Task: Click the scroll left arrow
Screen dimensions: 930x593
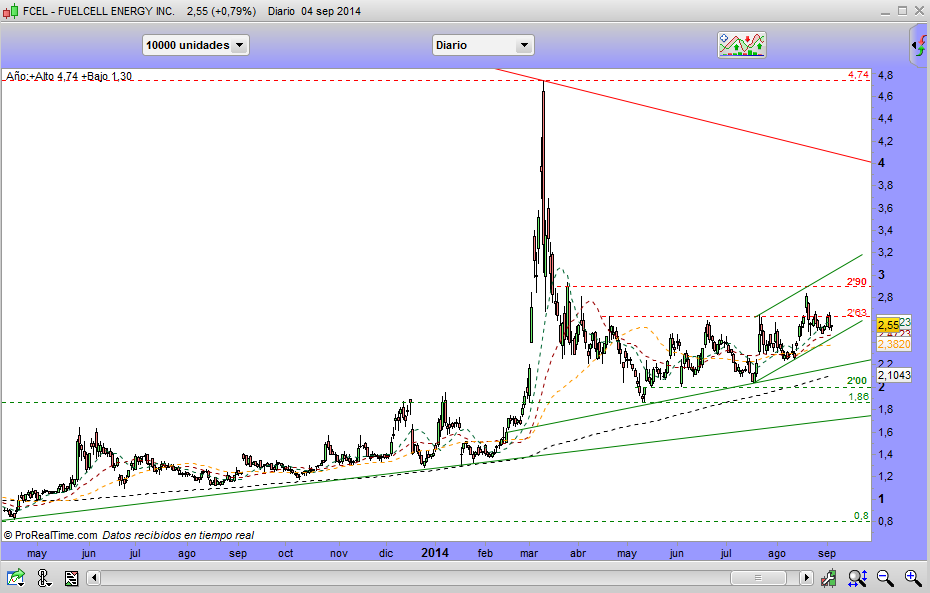Action: pos(94,578)
